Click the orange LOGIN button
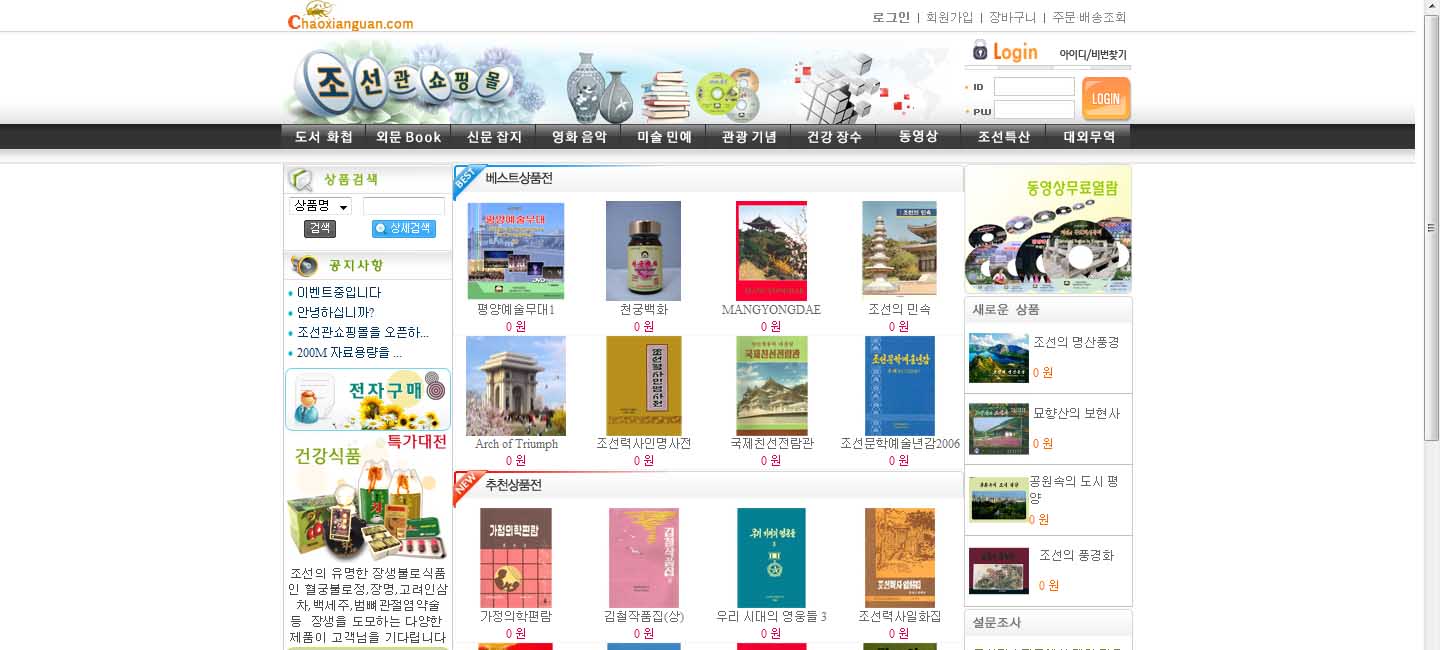This screenshot has width=1440, height=650. 1106,99
